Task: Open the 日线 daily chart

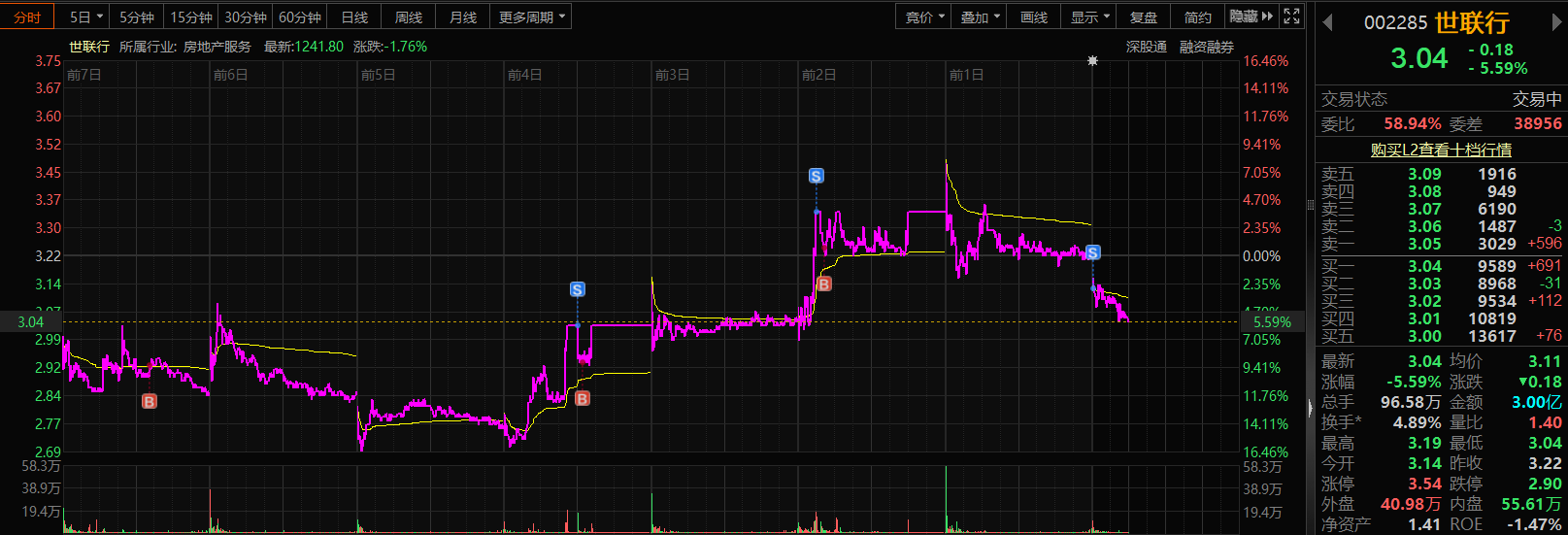Action: [x=354, y=17]
